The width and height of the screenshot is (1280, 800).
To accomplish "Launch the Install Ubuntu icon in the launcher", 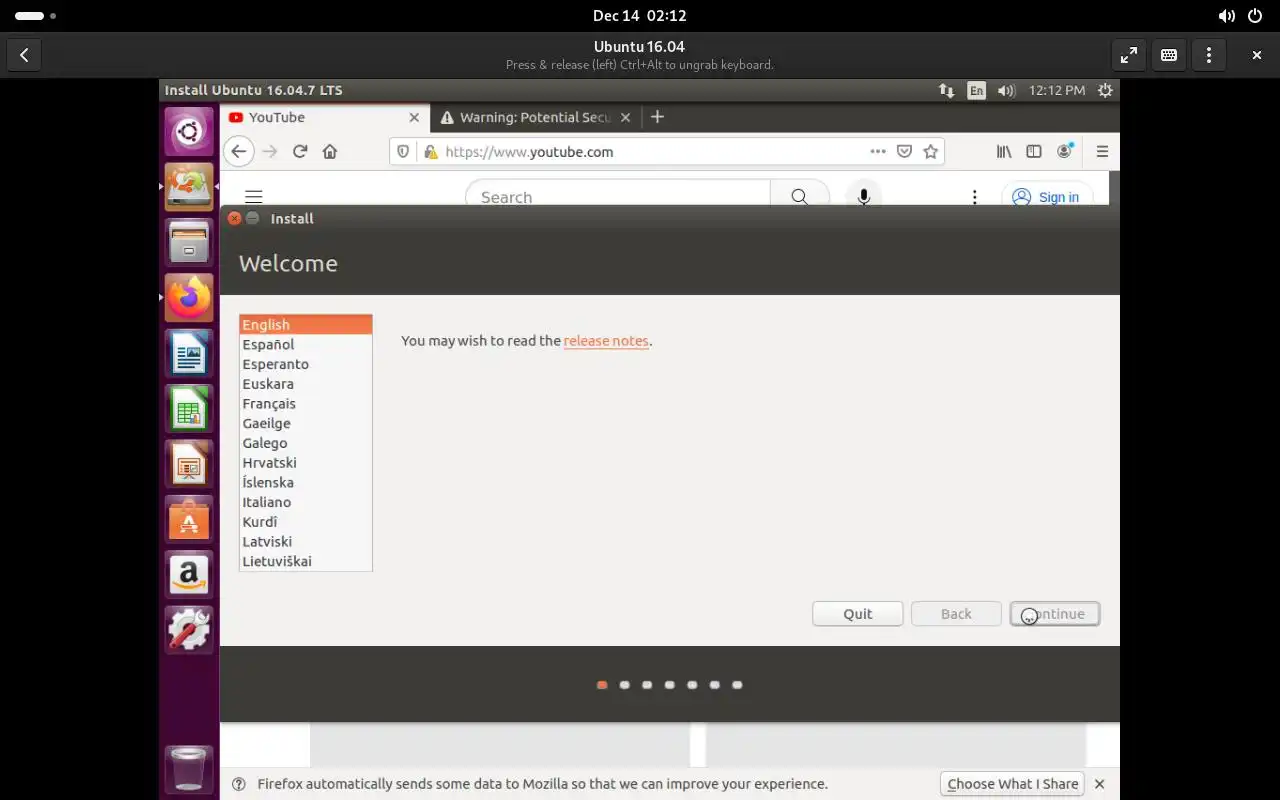I will 189,186.
